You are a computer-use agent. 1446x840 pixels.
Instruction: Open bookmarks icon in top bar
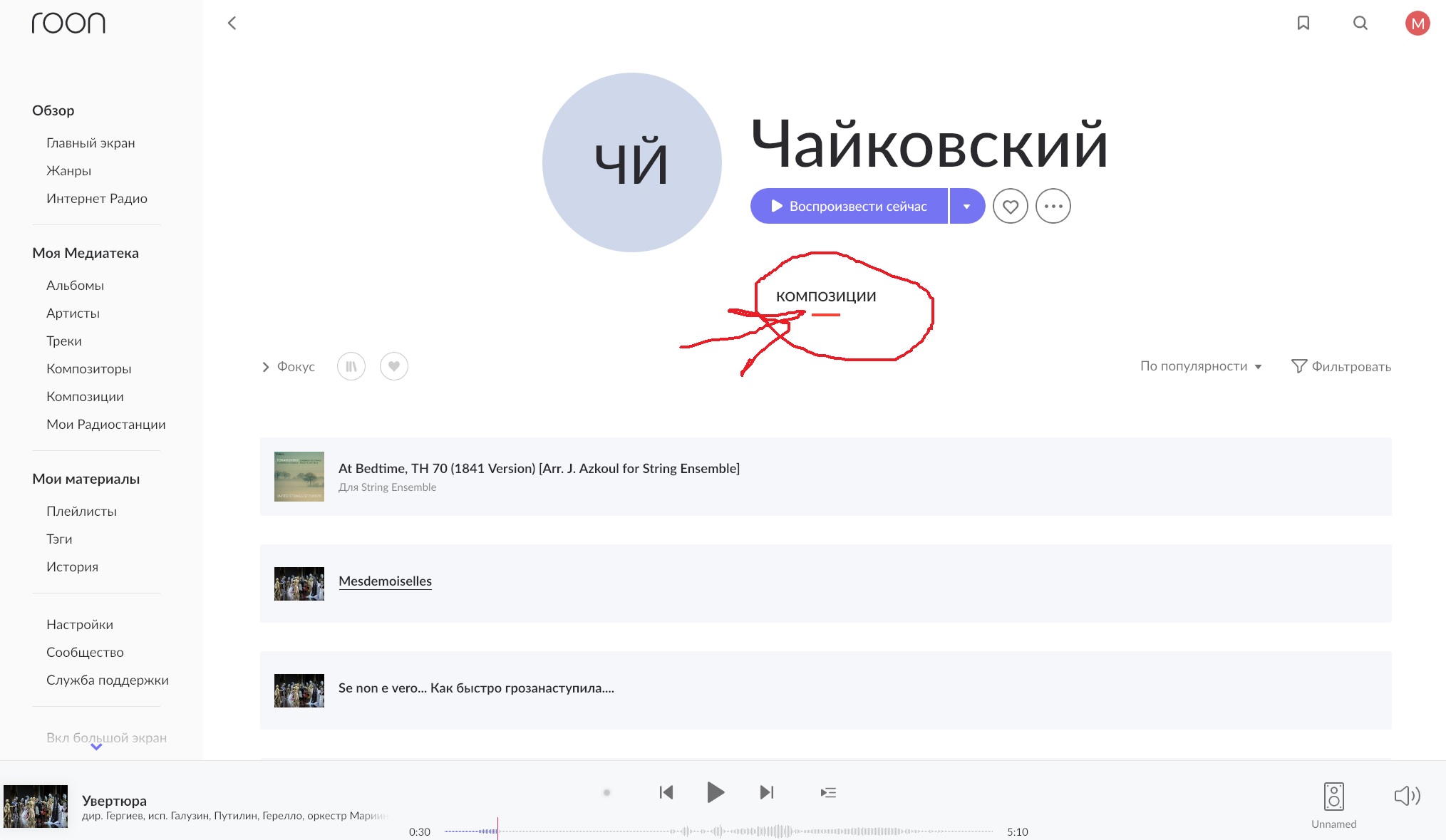1303,23
